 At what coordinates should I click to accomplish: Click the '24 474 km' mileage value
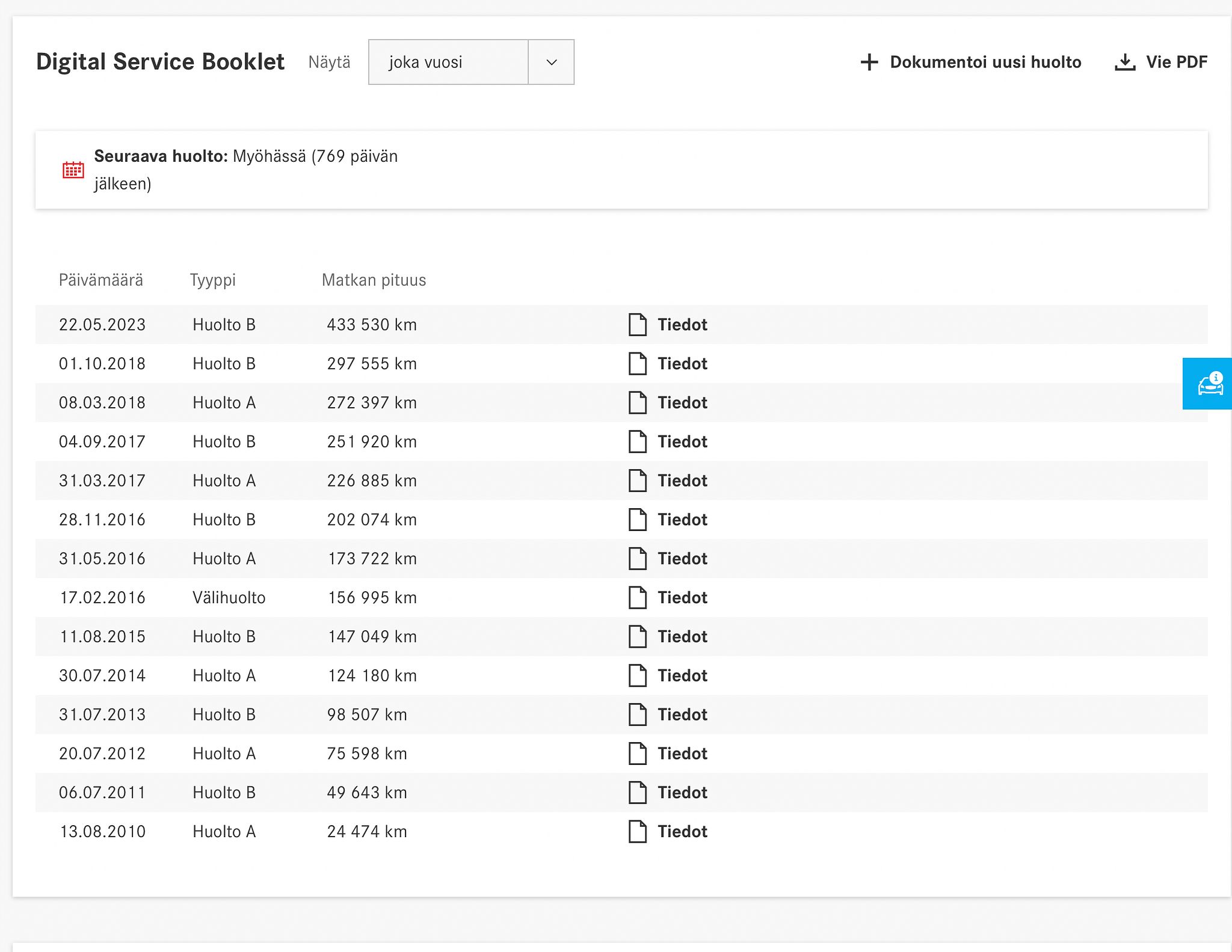[367, 832]
